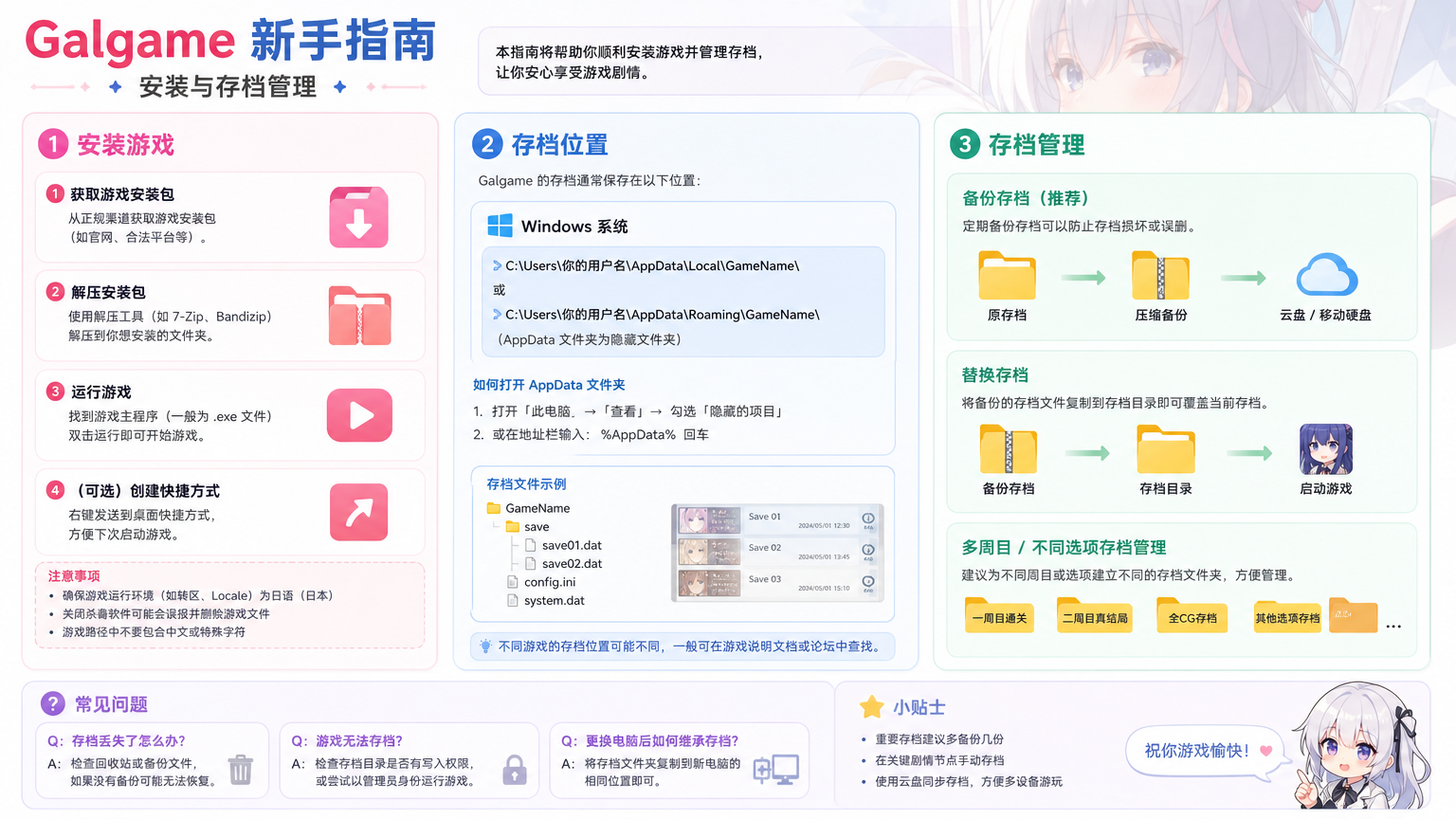Click the 注意事项 label
This screenshot has width=1456, height=819.
(x=74, y=575)
